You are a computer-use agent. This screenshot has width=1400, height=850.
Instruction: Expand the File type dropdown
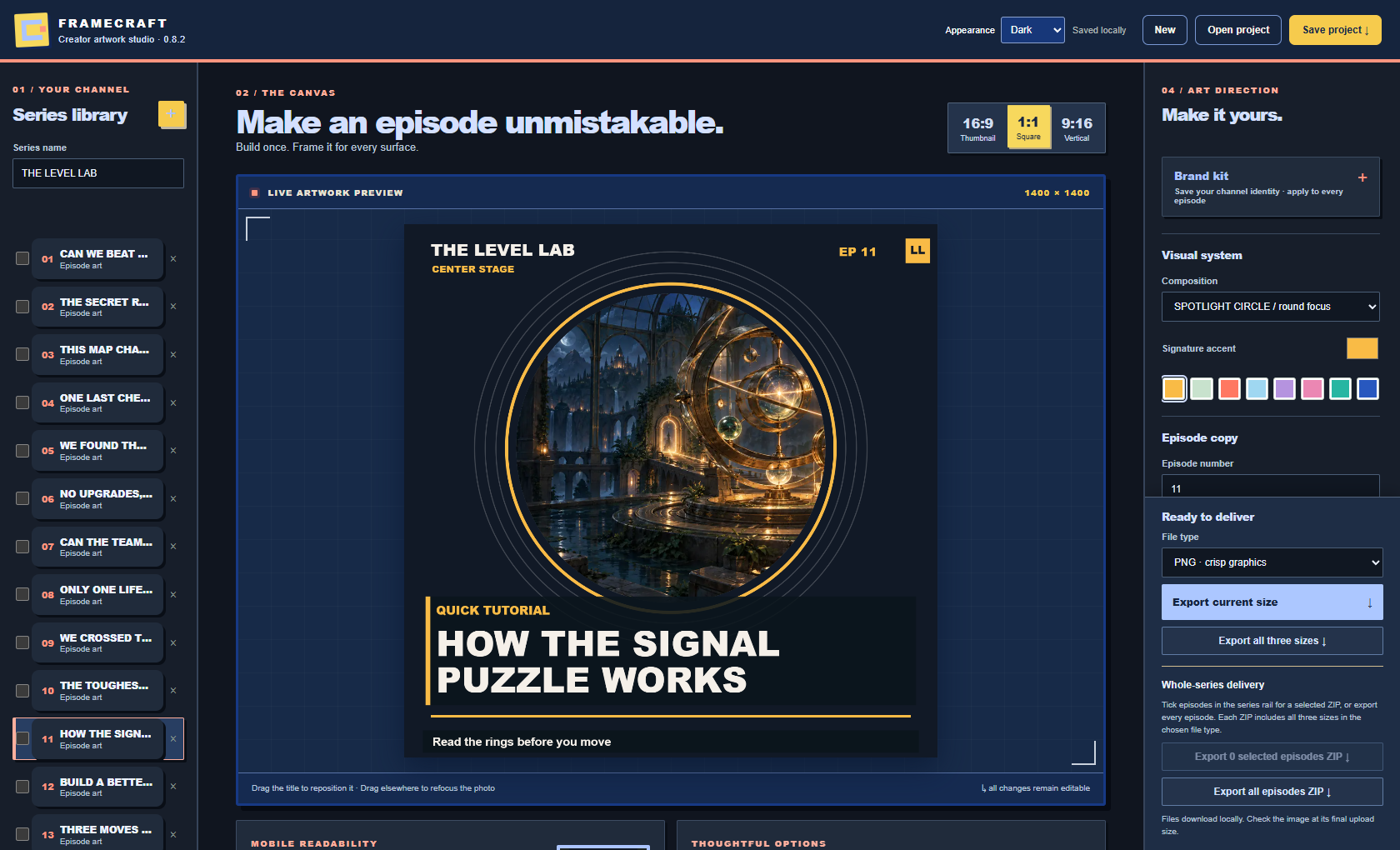pyautogui.click(x=1272, y=562)
